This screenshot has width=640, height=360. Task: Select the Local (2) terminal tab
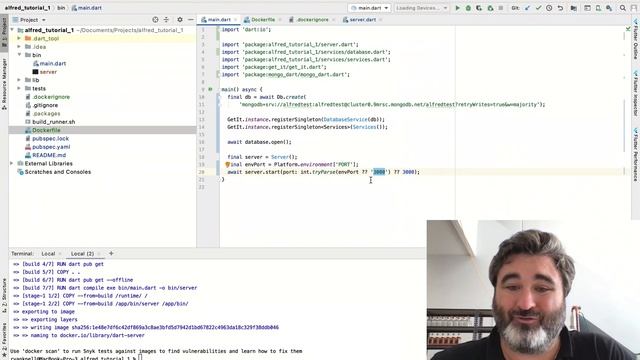pos(82,253)
